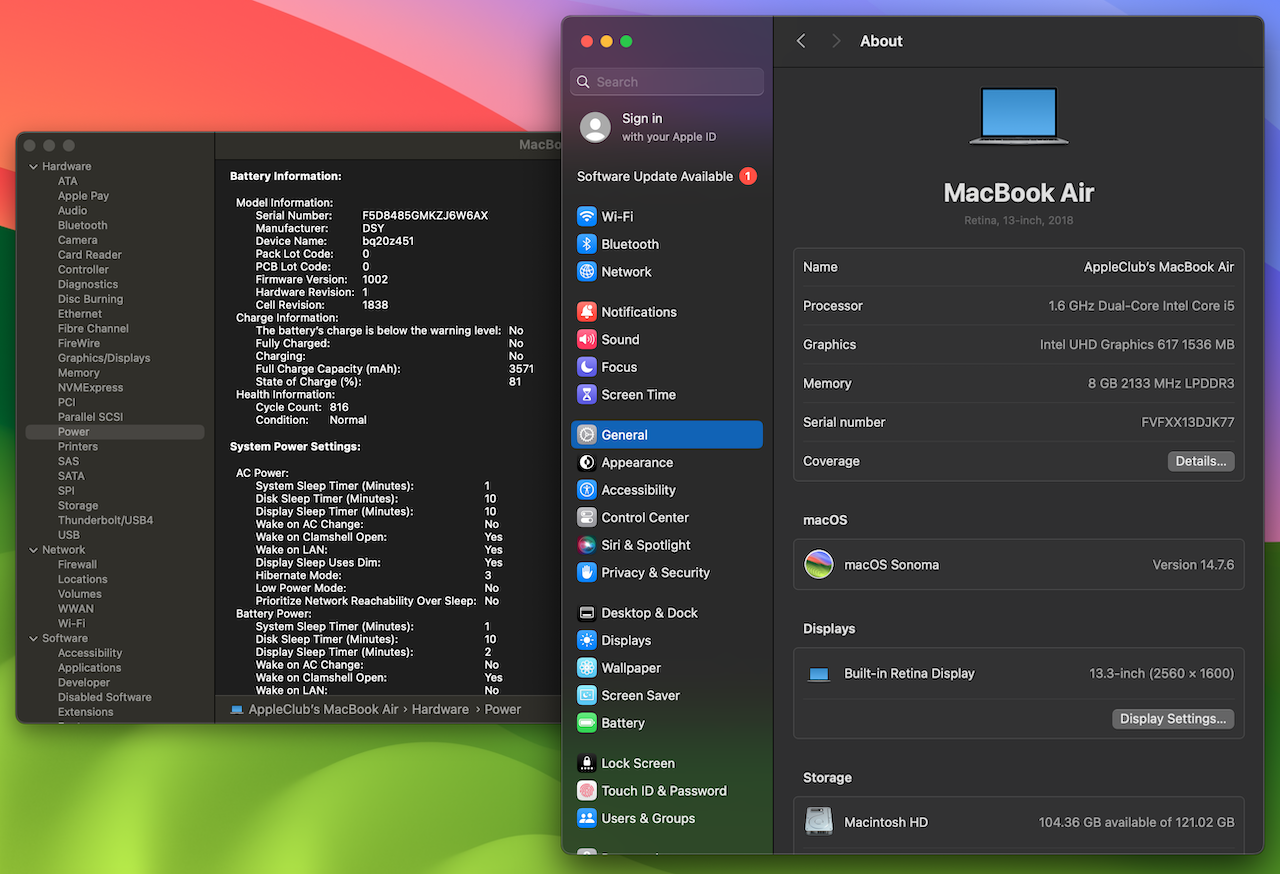Open Accessibility icon in System Settings
This screenshot has height=874, width=1280.
[x=587, y=490]
